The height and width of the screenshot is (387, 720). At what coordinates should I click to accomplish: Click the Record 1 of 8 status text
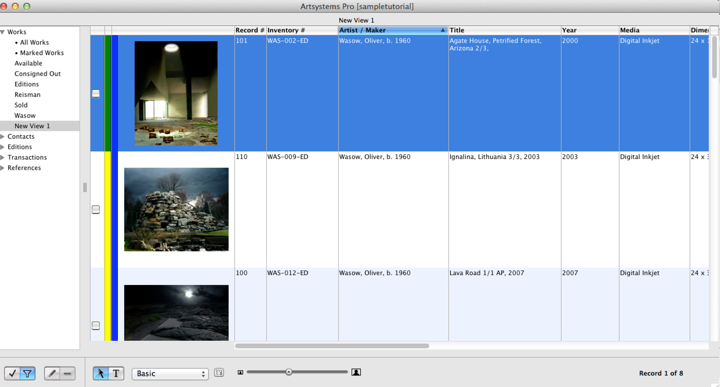click(x=661, y=374)
